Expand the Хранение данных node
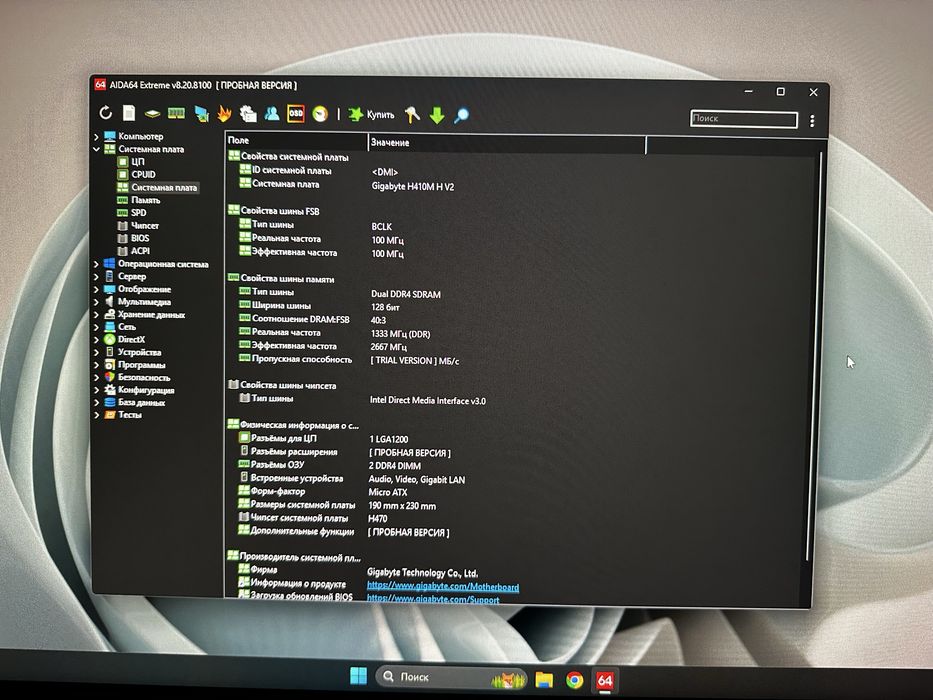This screenshot has width=933, height=700. (96, 314)
